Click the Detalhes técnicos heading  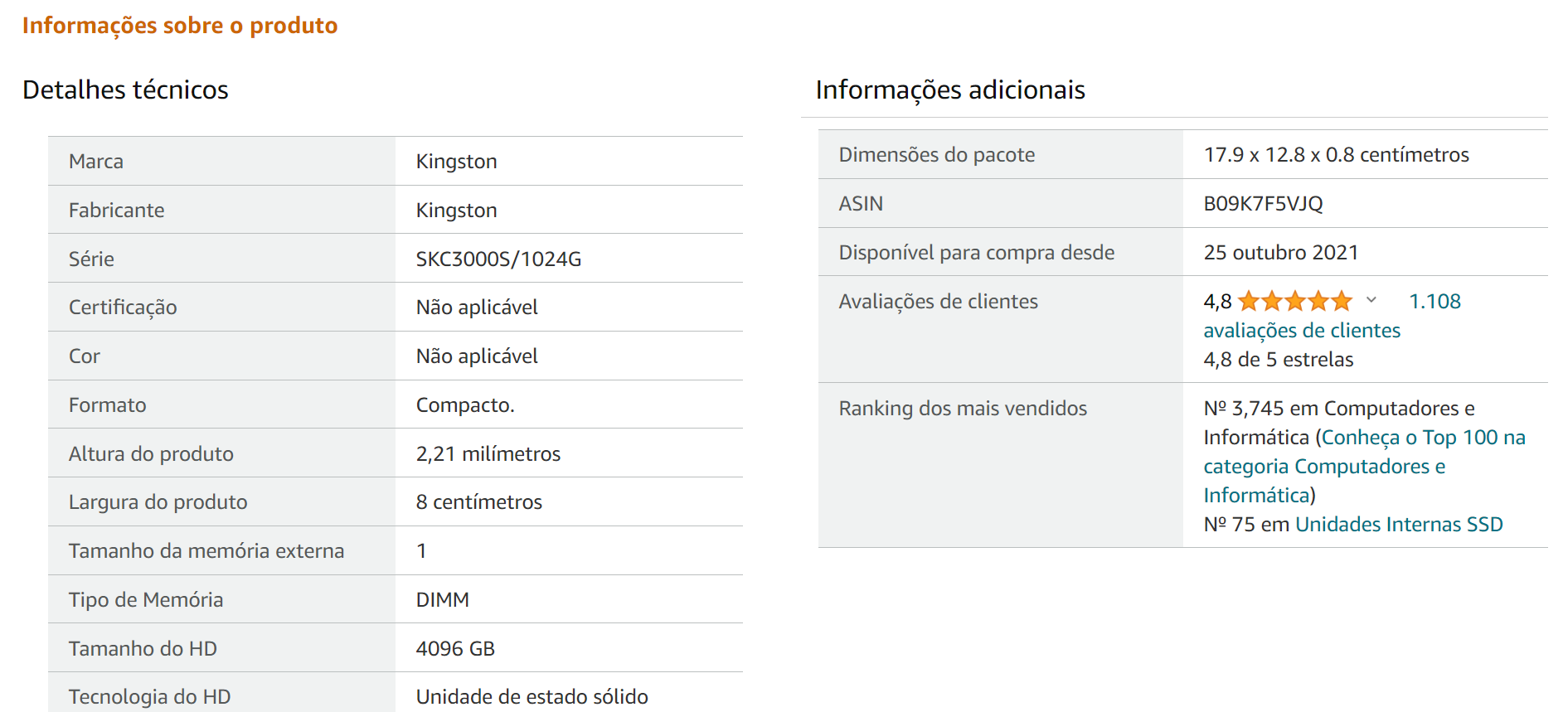[125, 90]
